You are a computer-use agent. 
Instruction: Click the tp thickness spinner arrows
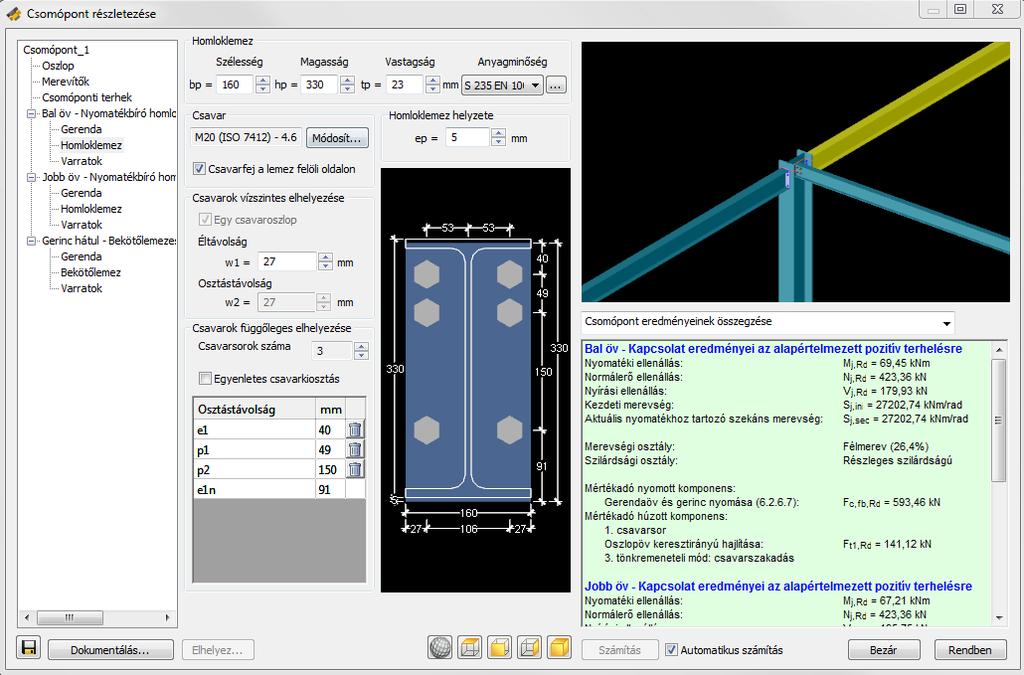[x=432, y=84]
